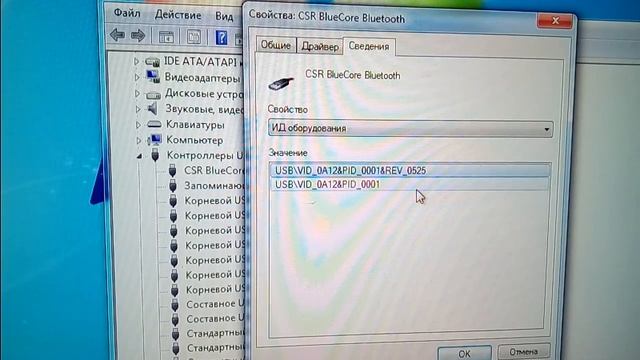Select the value row ending in PID_0001
This screenshot has height=360, width=640.
[x=409, y=184]
